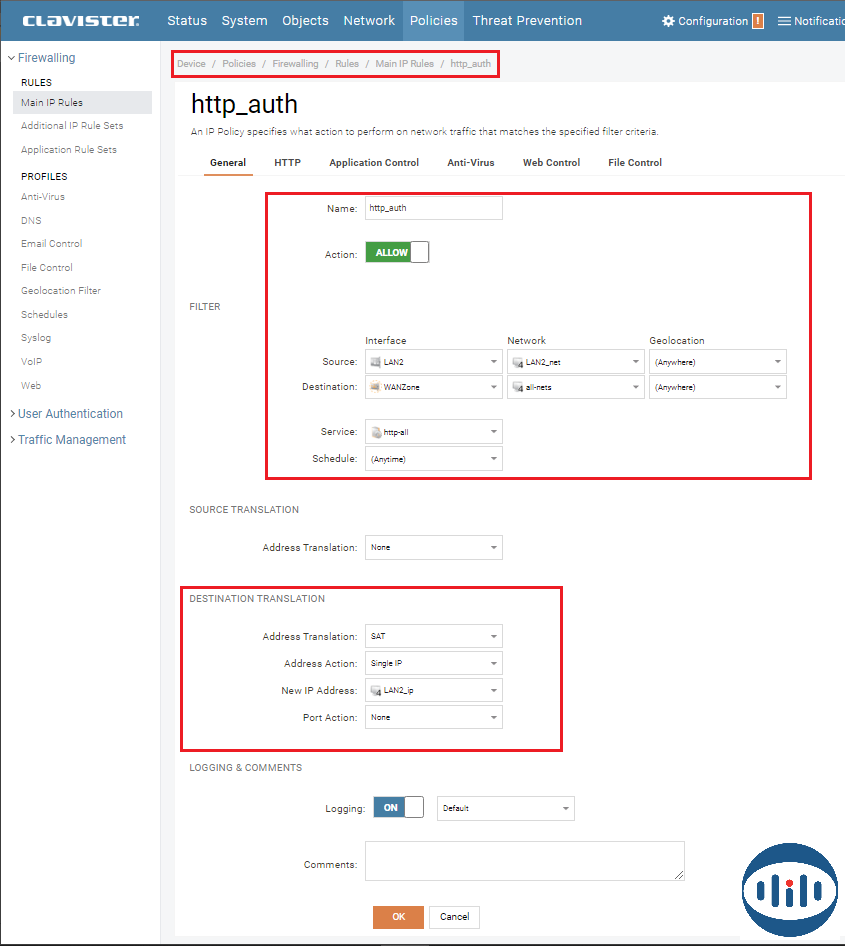Expand the User Authentication section
This screenshot has width=845, height=946.
coord(11,414)
